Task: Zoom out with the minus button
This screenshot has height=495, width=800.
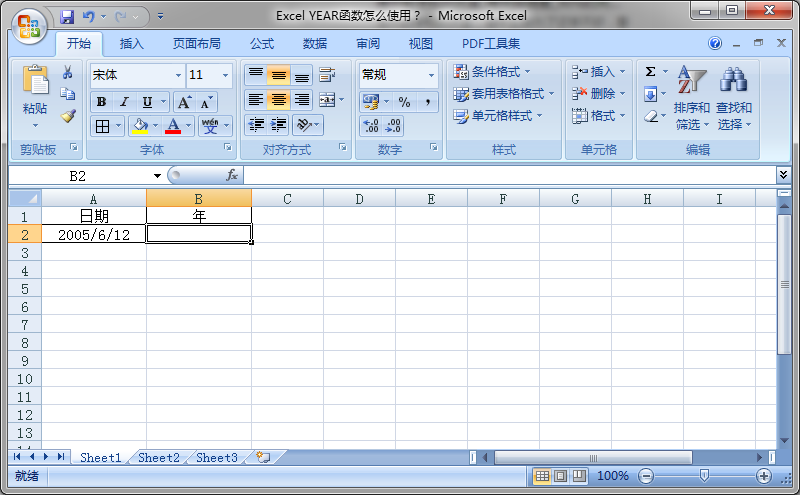Action: point(646,476)
